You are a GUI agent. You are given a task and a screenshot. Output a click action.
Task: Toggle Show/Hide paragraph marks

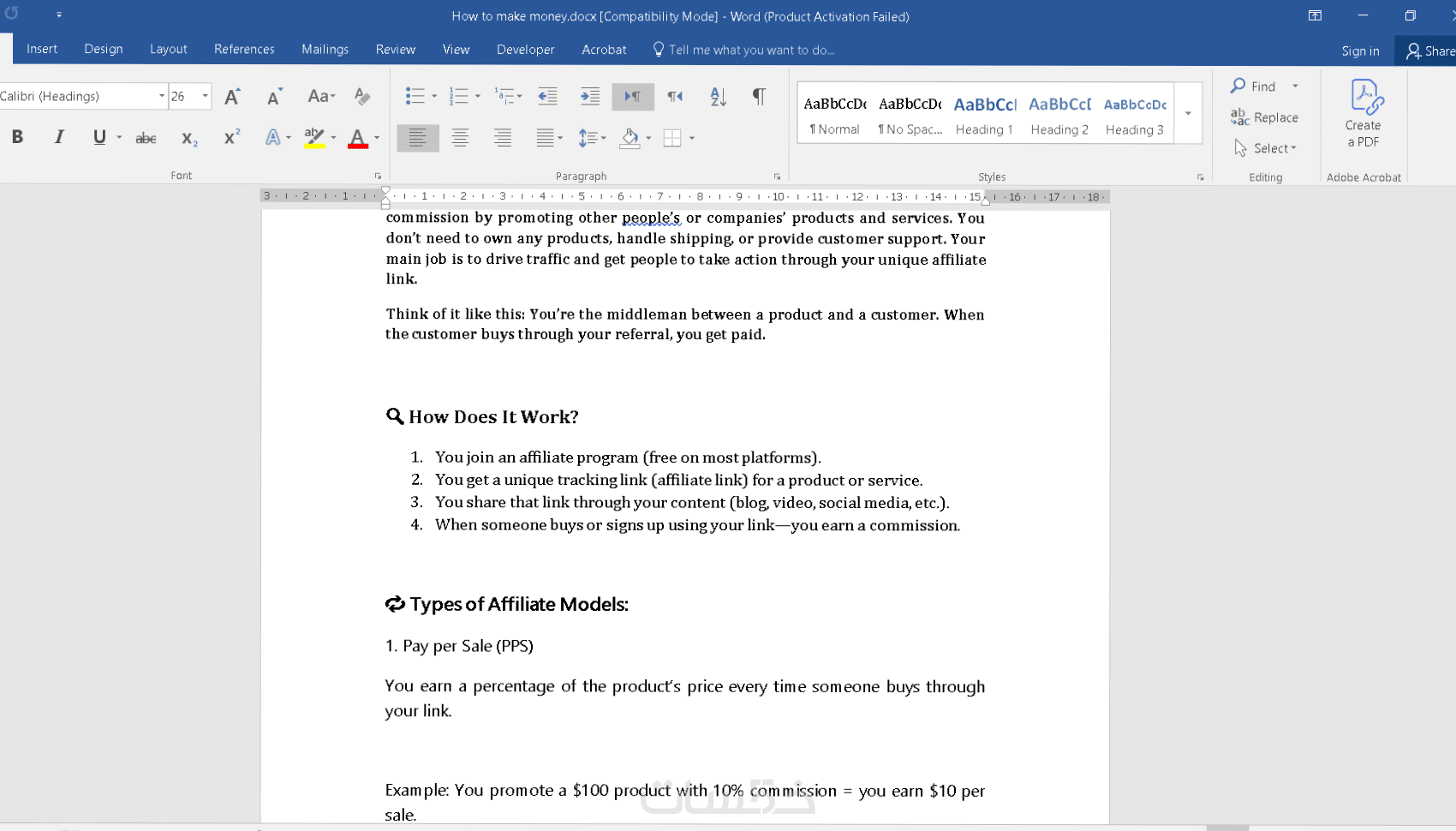coord(759,96)
